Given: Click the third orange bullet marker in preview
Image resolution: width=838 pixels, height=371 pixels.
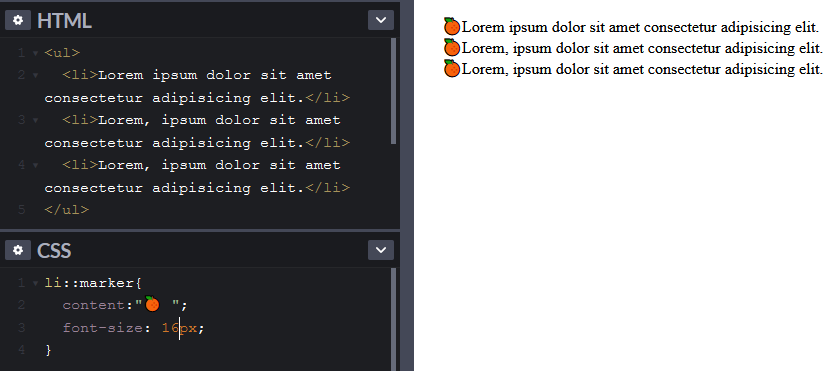Looking at the screenshot, I should [x=452, y=69].
